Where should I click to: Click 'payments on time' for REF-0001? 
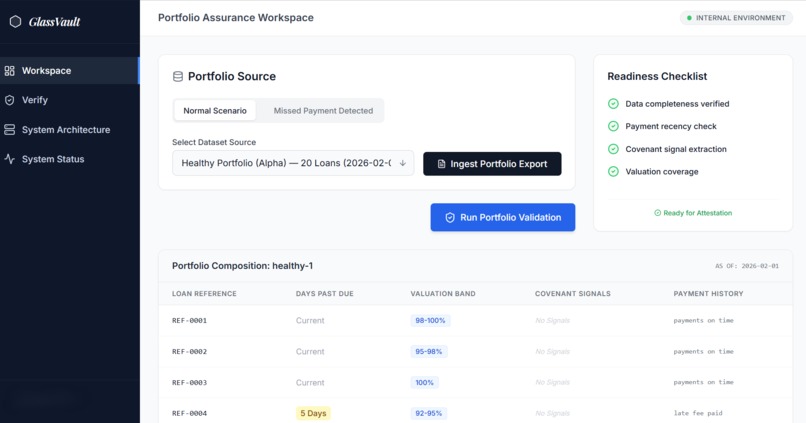point(703,321)
